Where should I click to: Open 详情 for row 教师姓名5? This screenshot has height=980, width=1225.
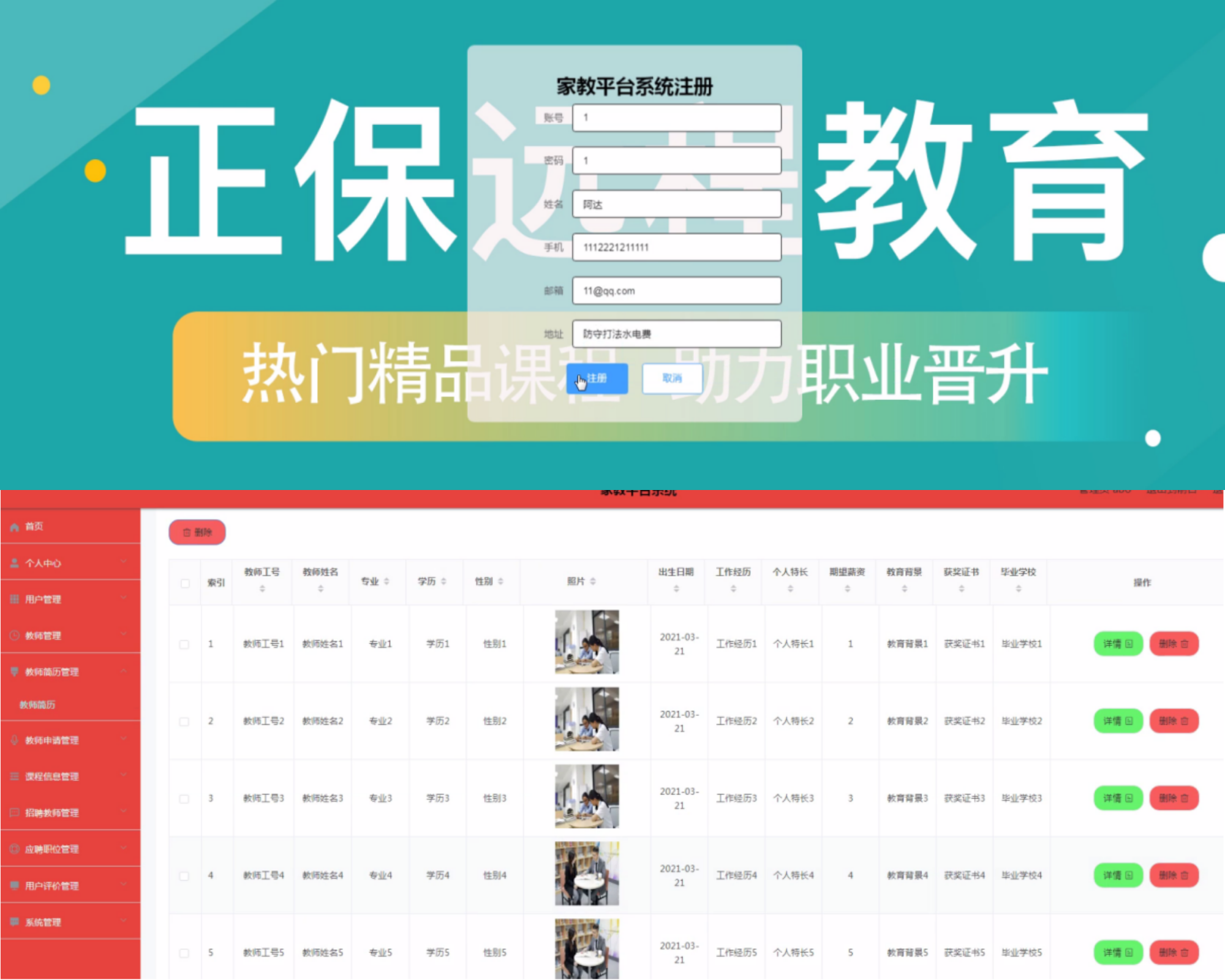[1118, 952]
